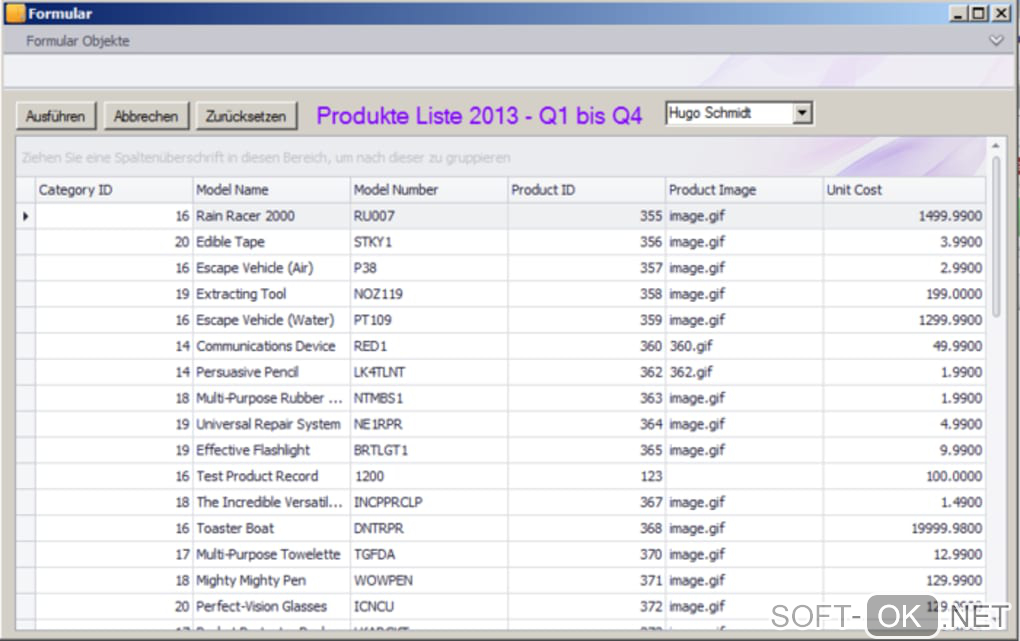This screenshot has height=641, width=1020.
Task: Click the group-by-column drop area hint text
Action: [x=265, y=157]
